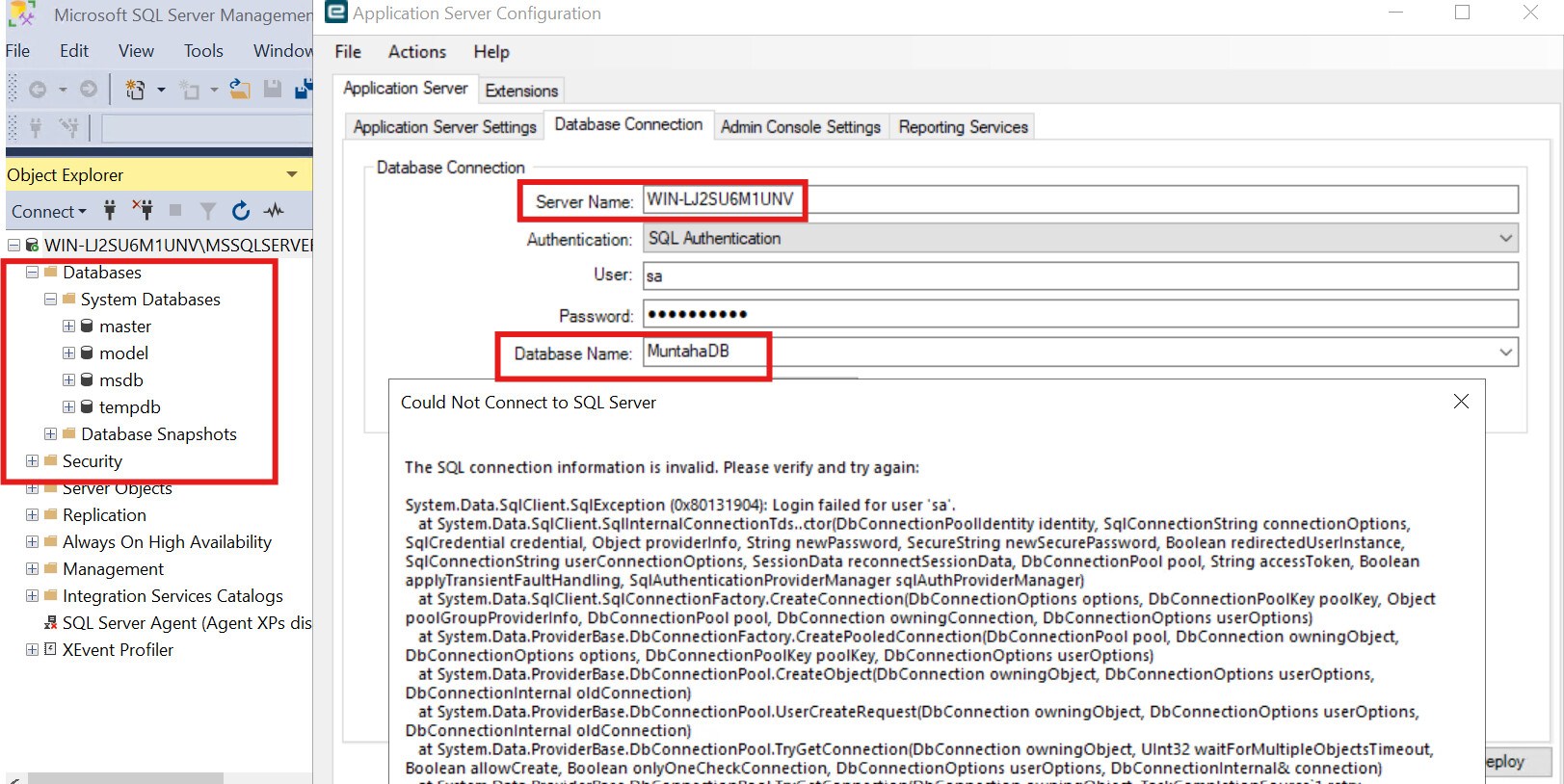The width and height of the screenshot is (1564, 784).
Task: Open the Edit menu in SSMS
Action: [74, 51]
